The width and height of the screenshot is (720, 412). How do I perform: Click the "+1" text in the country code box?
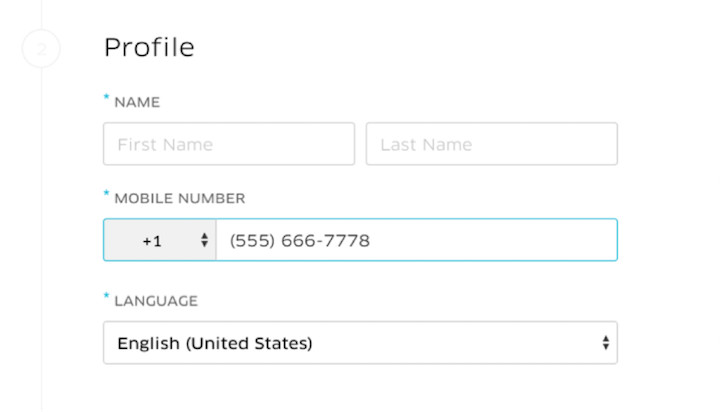point(152,241)
